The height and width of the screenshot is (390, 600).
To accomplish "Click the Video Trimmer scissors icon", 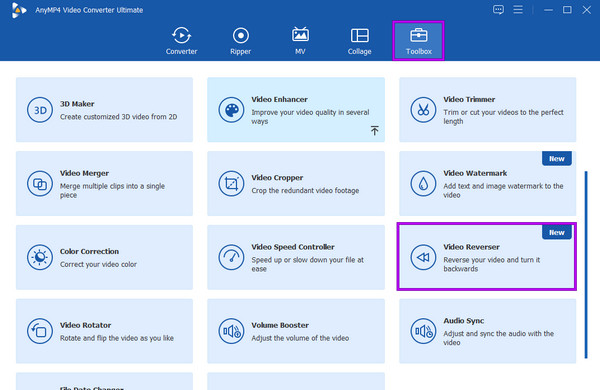I will pyautogui.click(x=423, y=110).
